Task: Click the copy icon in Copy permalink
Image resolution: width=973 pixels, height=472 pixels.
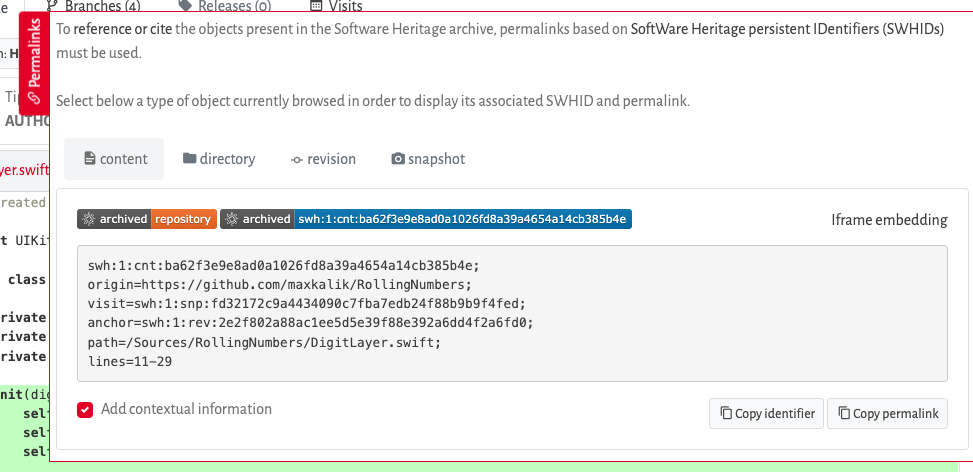Action: 844,414
